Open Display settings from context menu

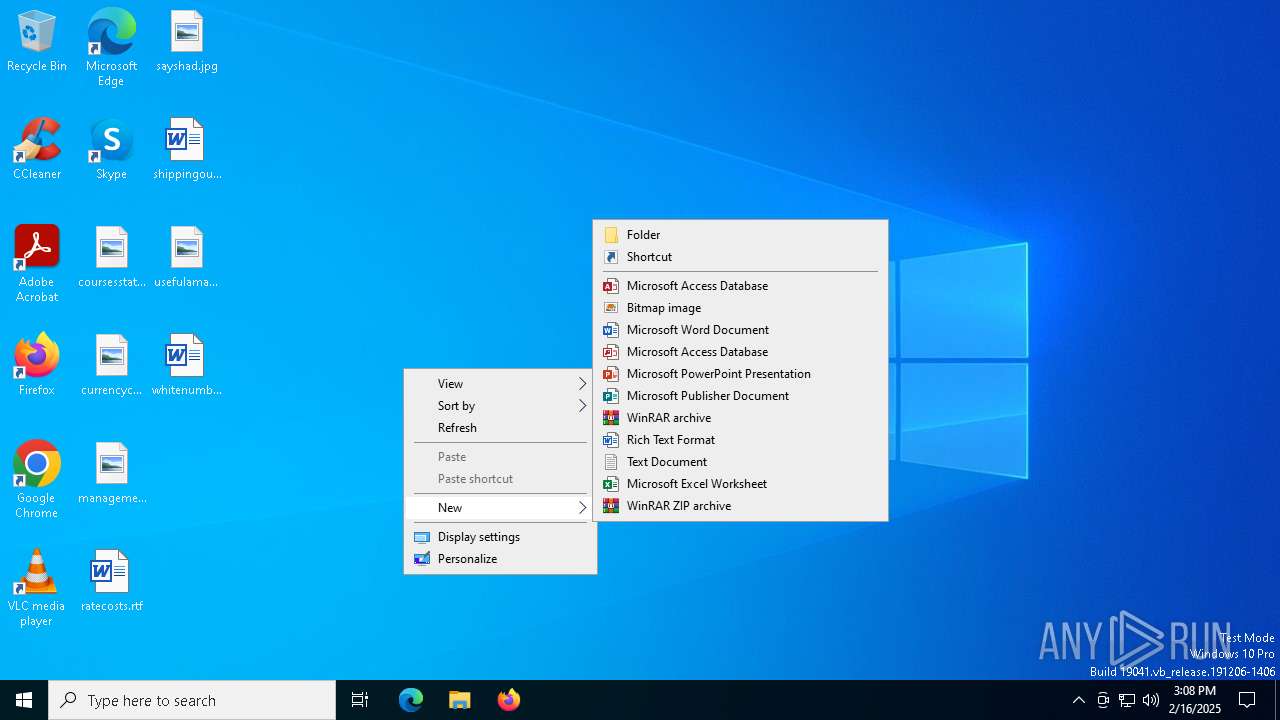(500, 537)
